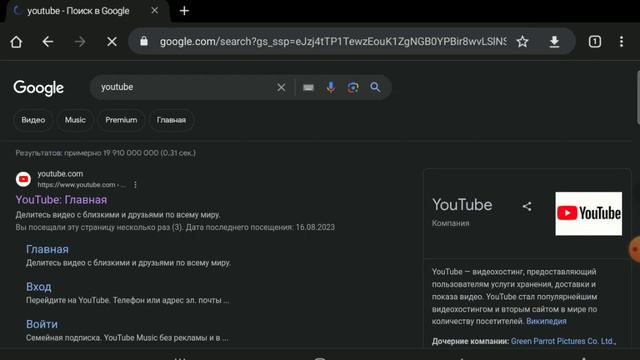Click the youtube search input field
640x360 pixels.
(x=184, y=87)
